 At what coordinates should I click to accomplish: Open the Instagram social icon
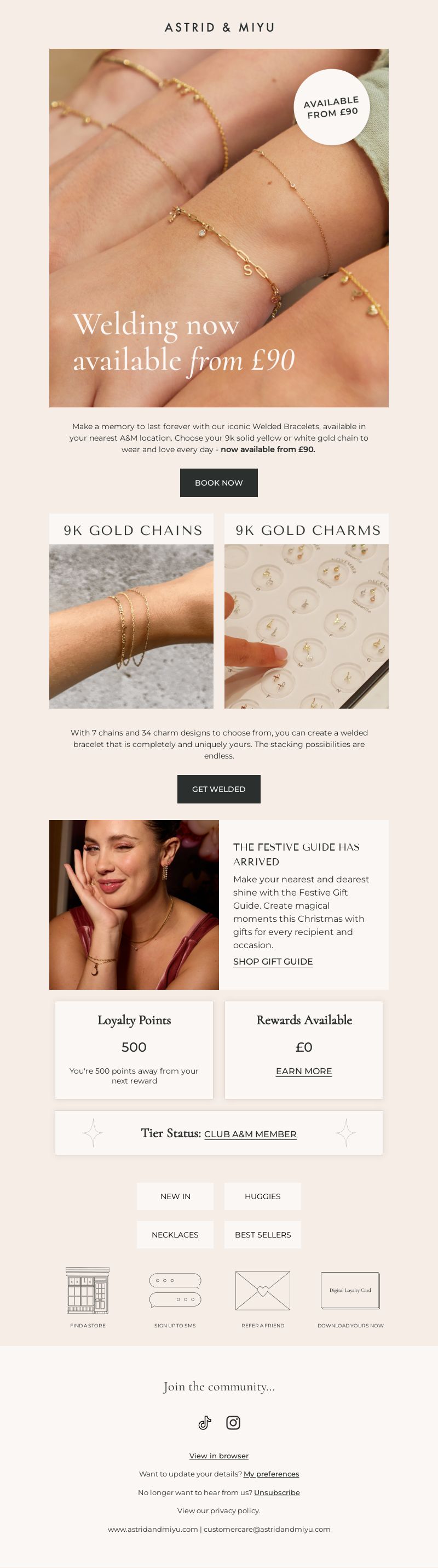[233, 1422]
